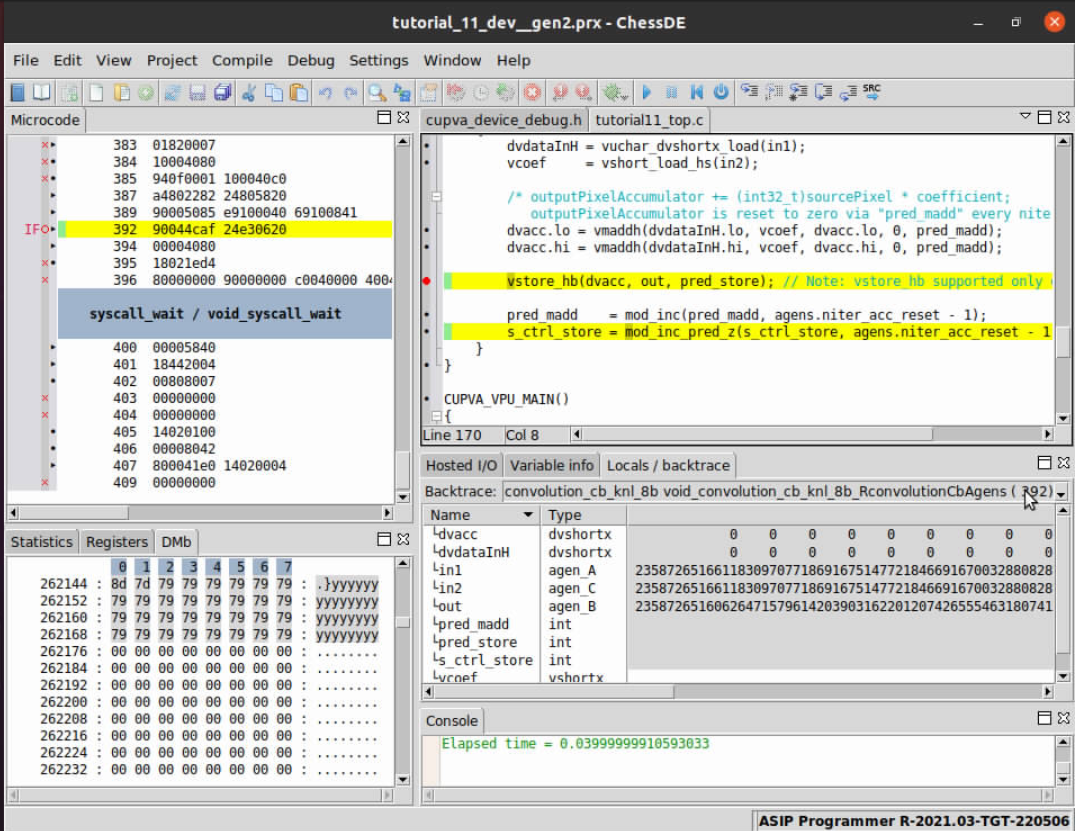The width and height of the screenshot is (1075, 831).
Task: Switch to the cupva_device_debug.h tab
Action: coord(503,121)
